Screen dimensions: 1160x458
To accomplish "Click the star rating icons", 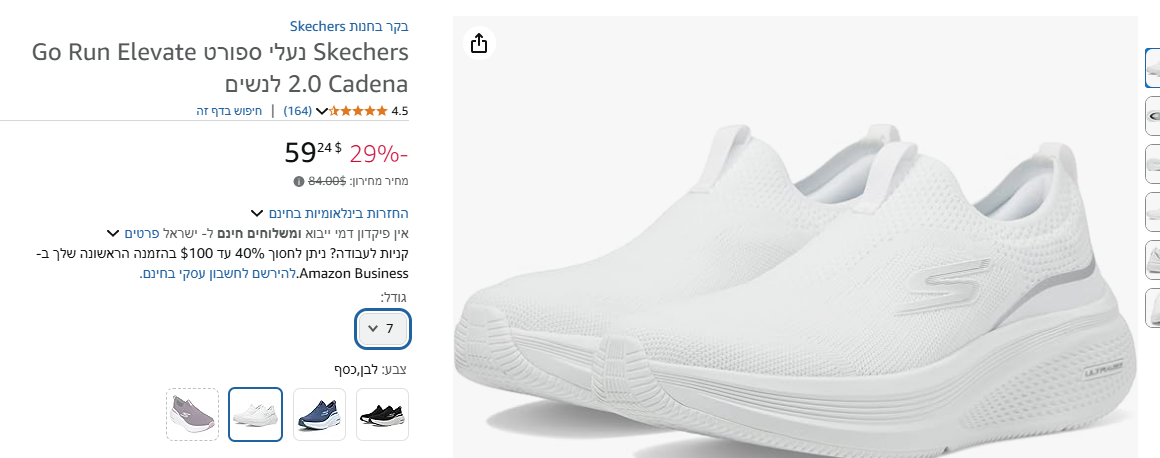I will pos(357,111).
